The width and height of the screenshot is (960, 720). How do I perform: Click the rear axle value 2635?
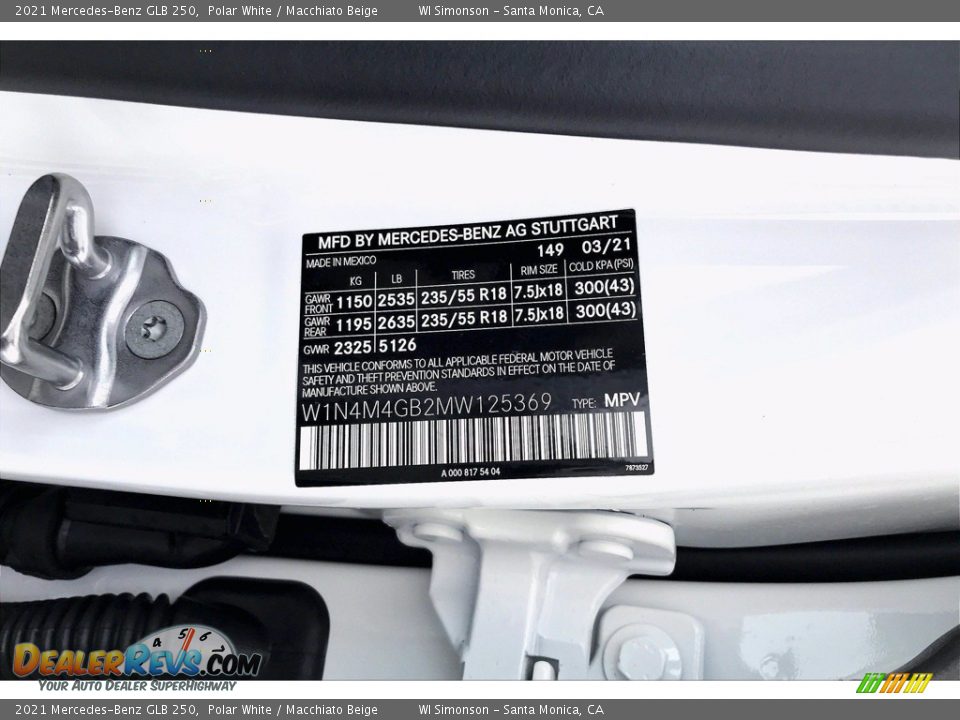click(396, 322)
